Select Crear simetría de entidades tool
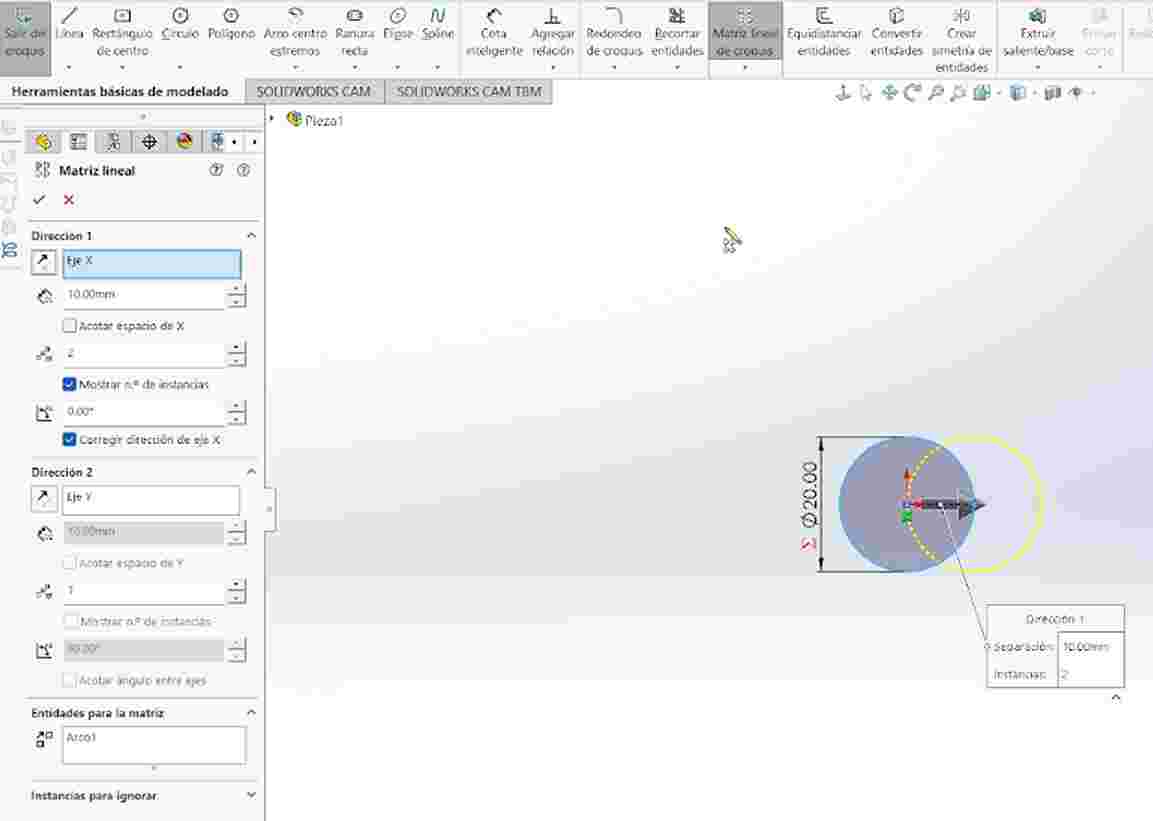This screenshot has width=1153, height=821. 961,40
